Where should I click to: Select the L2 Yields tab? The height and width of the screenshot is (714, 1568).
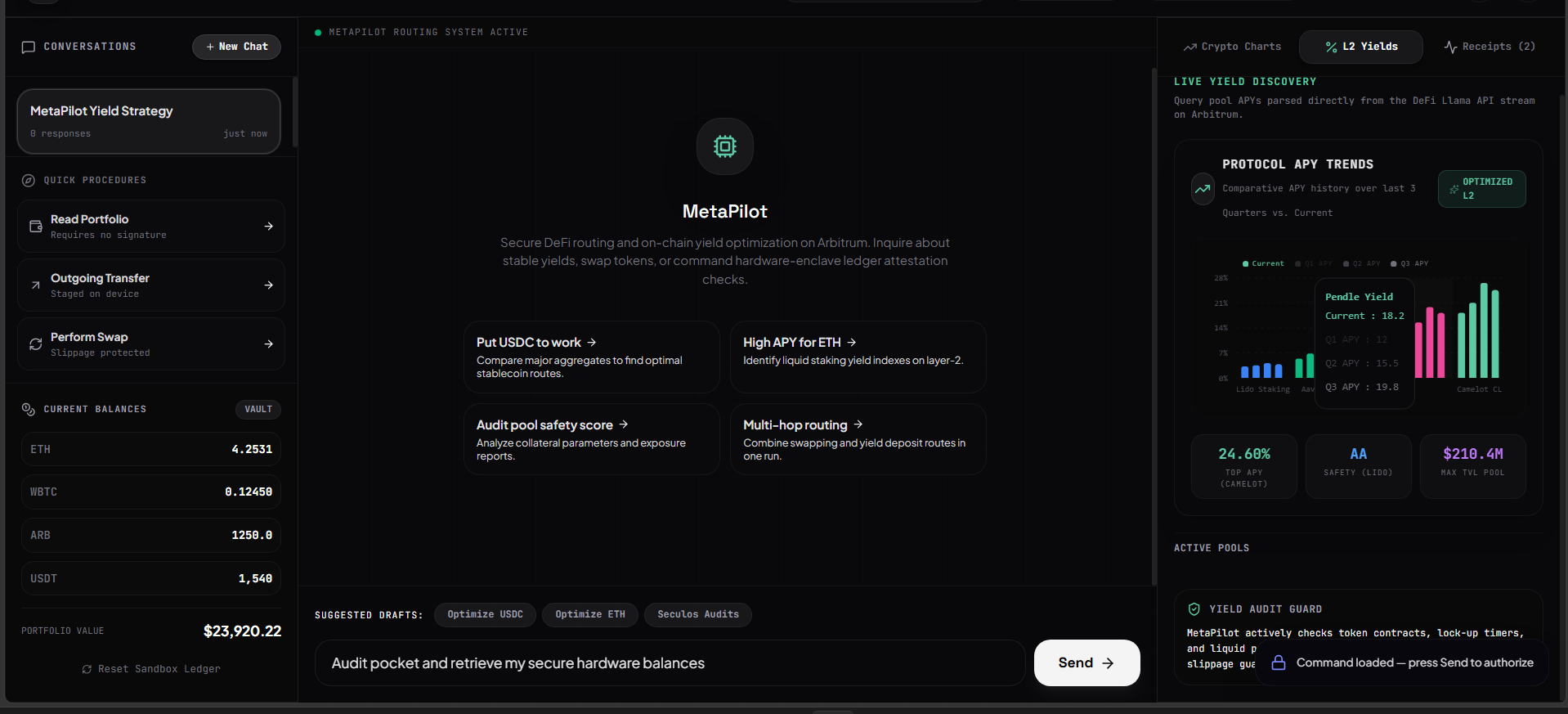(1361, 47)
